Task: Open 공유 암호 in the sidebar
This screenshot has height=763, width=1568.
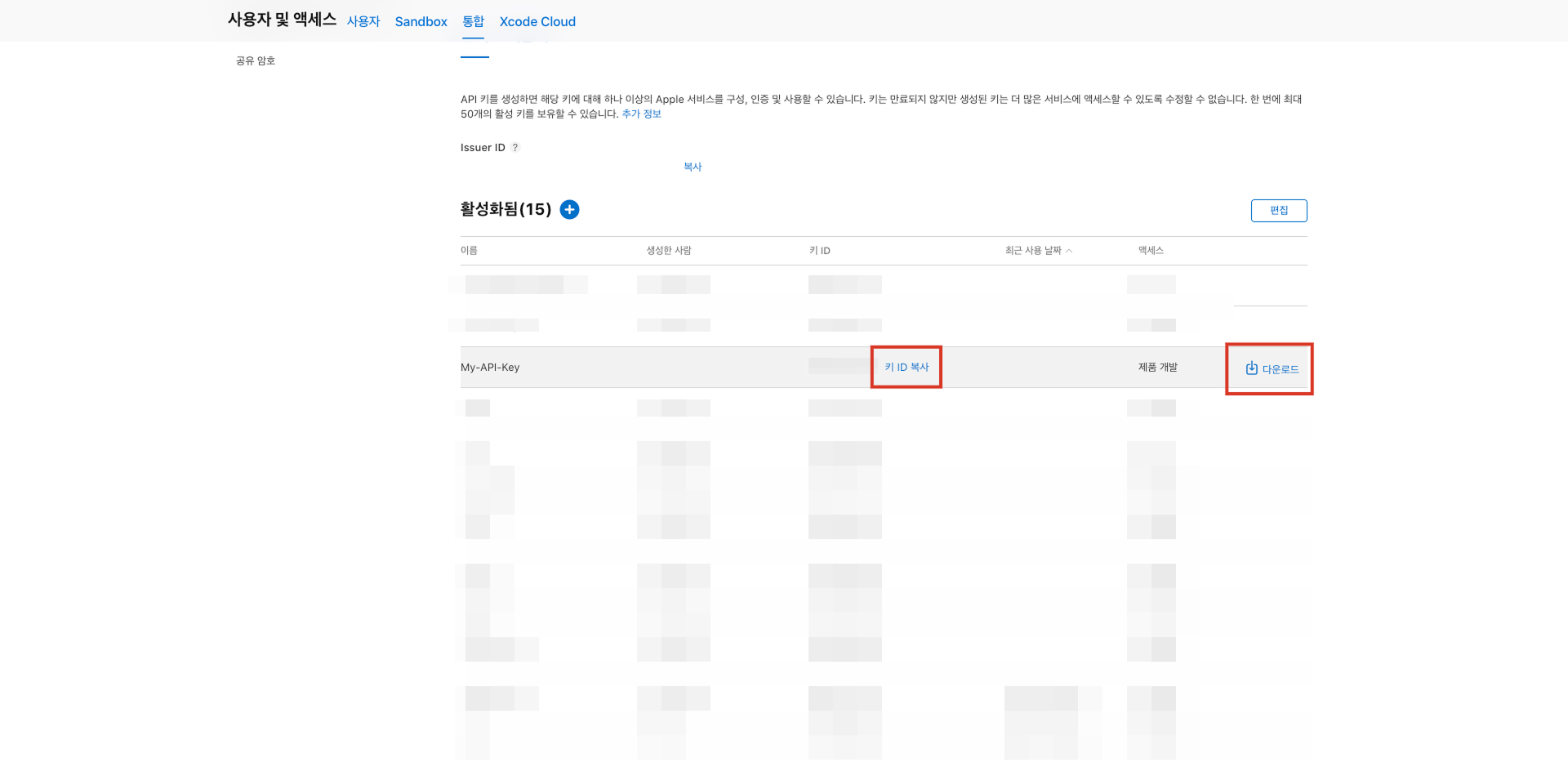Action: (x=256, y=60)
